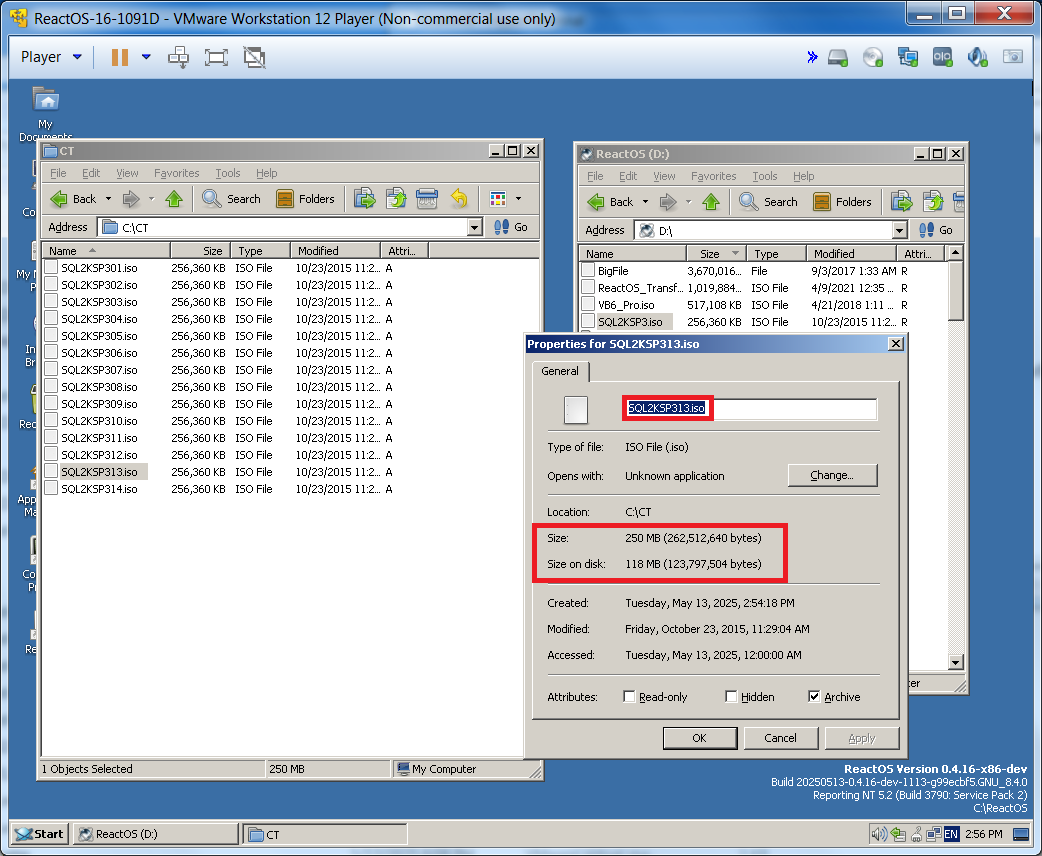Image resolution: width=1042 pixels, height=856 pixels.
Task: Open the ReactOS Start menu
Action: click(40, 834)
